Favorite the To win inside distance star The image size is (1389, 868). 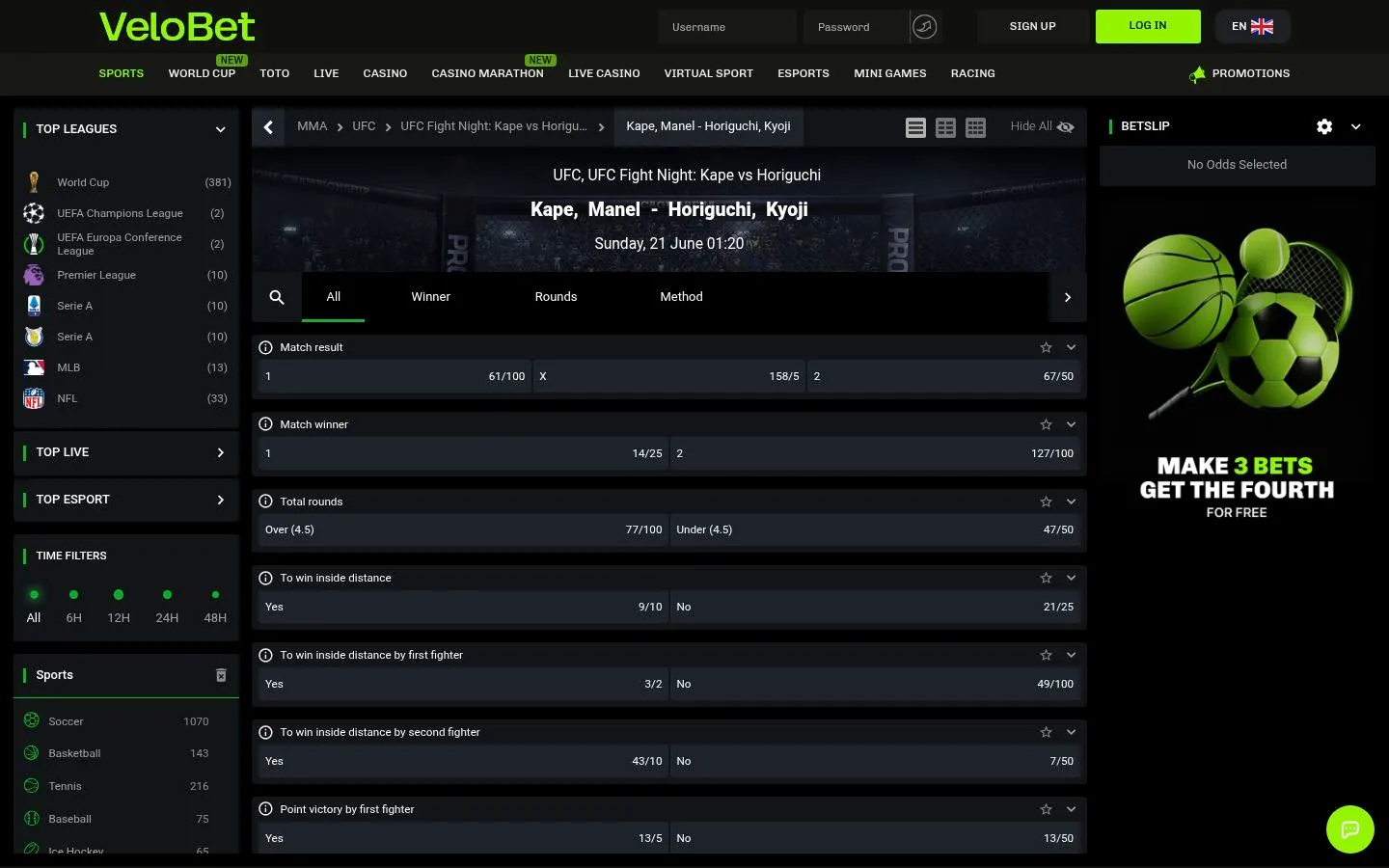pyautogui.click(x=1046, y=578)
